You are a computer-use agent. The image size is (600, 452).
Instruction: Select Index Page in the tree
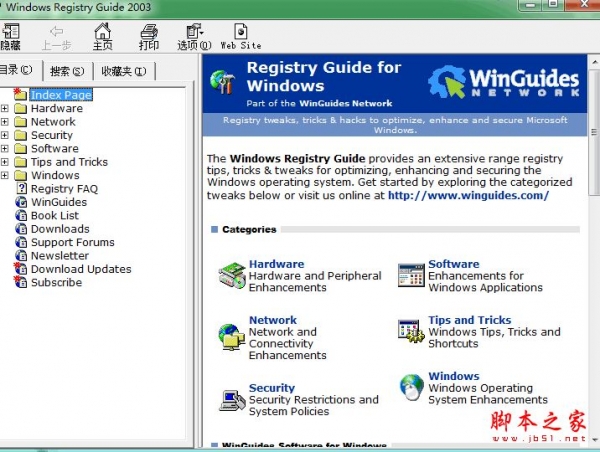click(61, 95)
